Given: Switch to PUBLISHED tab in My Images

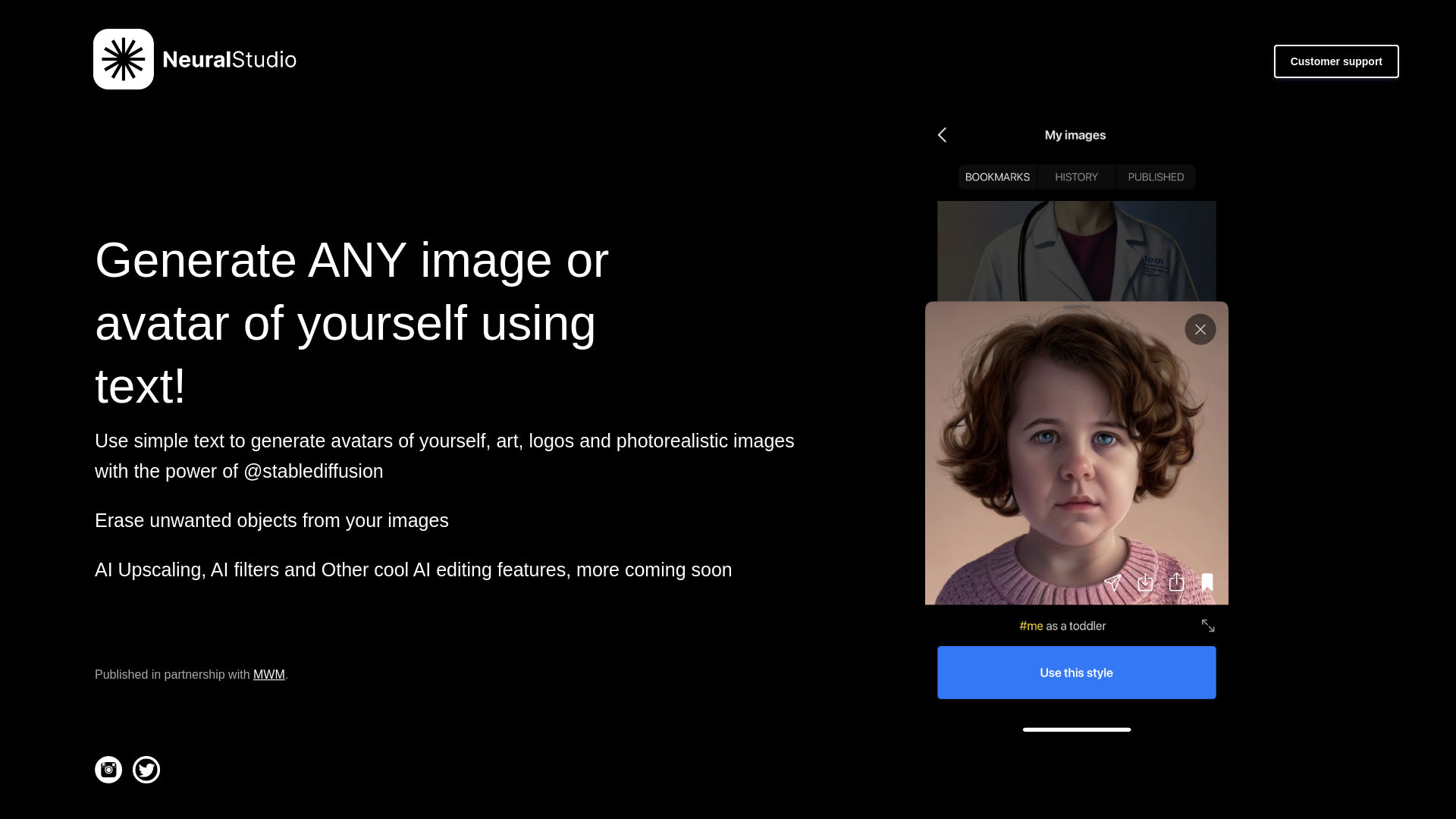Looking at the screenshot, I should (1156, 177).
